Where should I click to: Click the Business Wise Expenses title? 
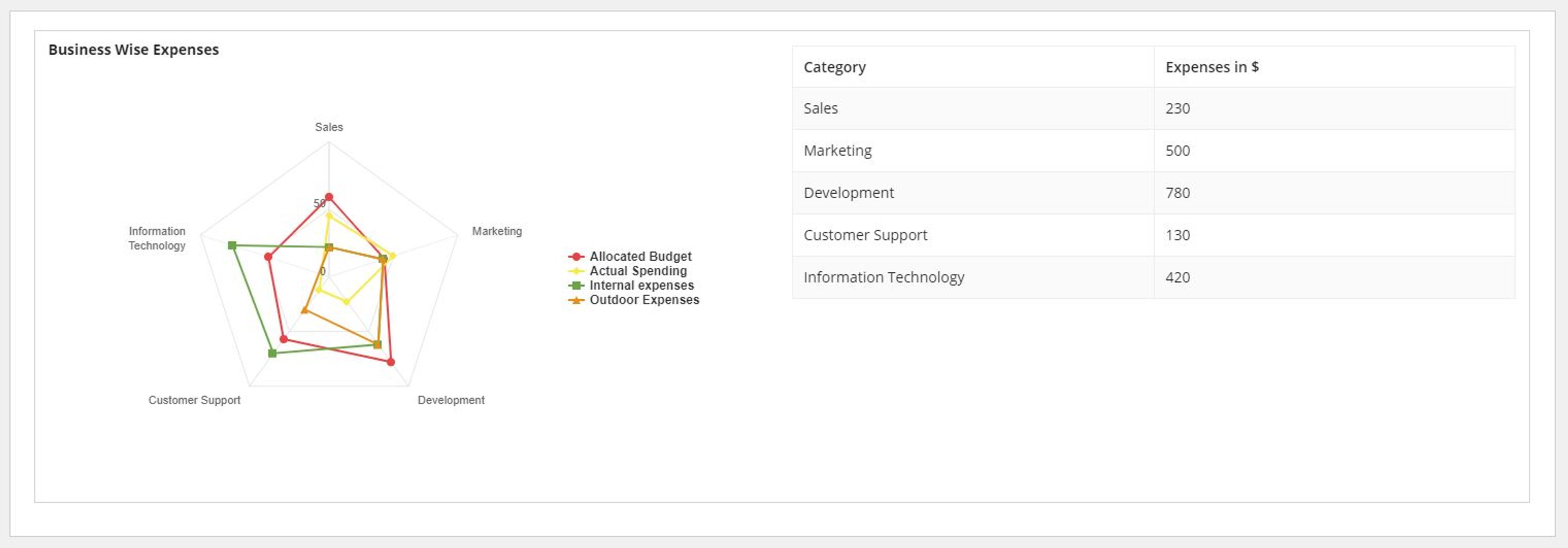pos(133,50)
